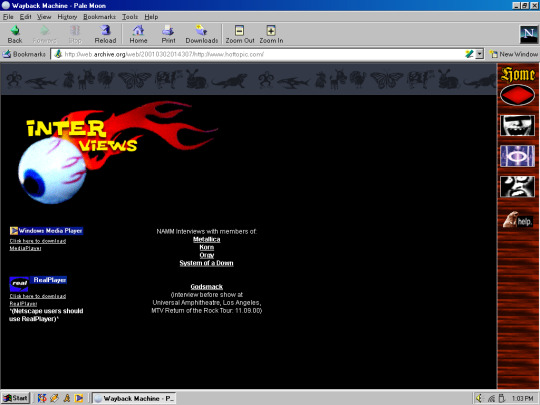Image resolution: width=540 pixels, height=405 pixels.
Task: Click 'NAMM Interviews with members of:' text
Action: click(x=207, y=231)
